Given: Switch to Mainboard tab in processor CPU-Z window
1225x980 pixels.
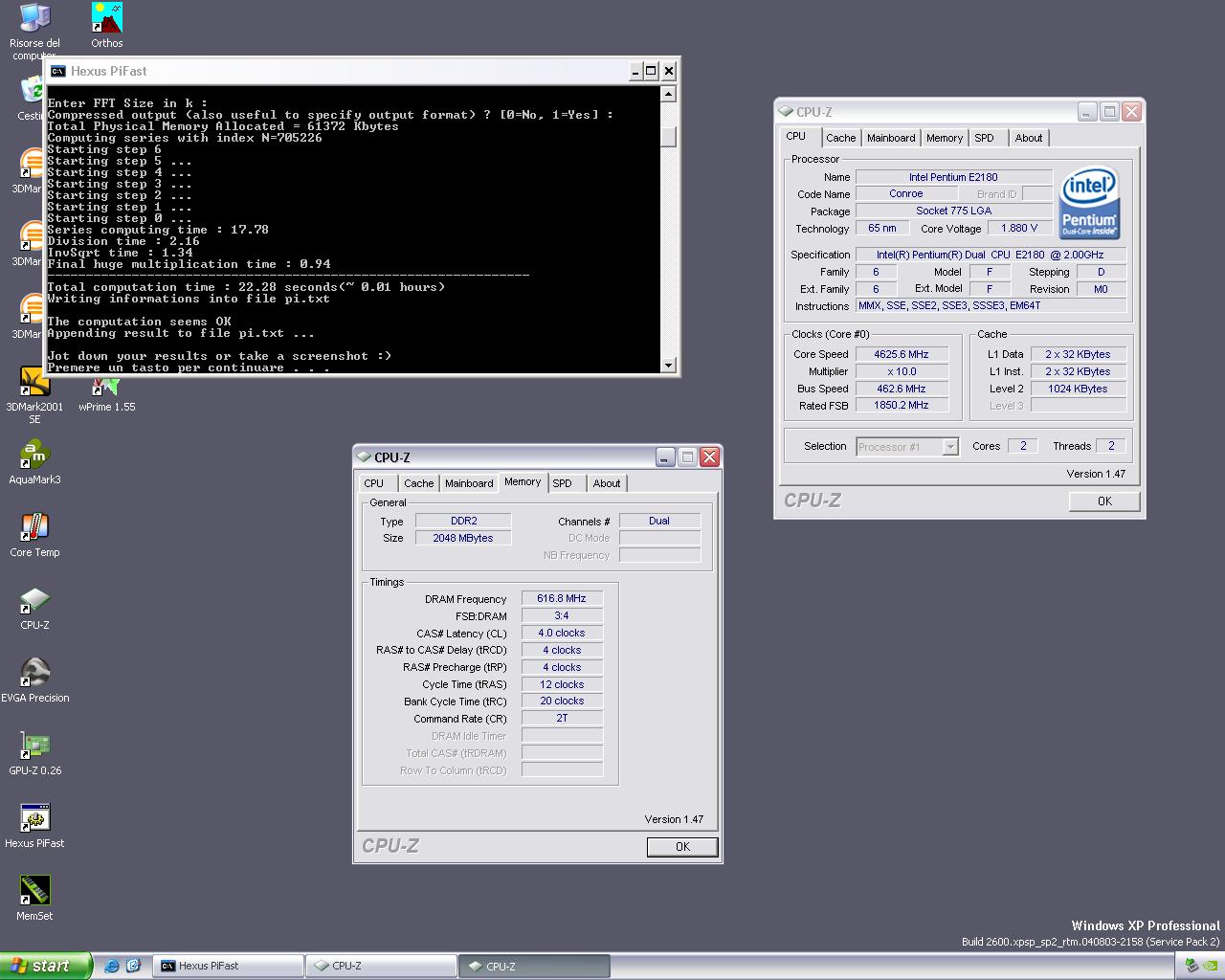Looking at the screenshot, I should pos(891,138).
